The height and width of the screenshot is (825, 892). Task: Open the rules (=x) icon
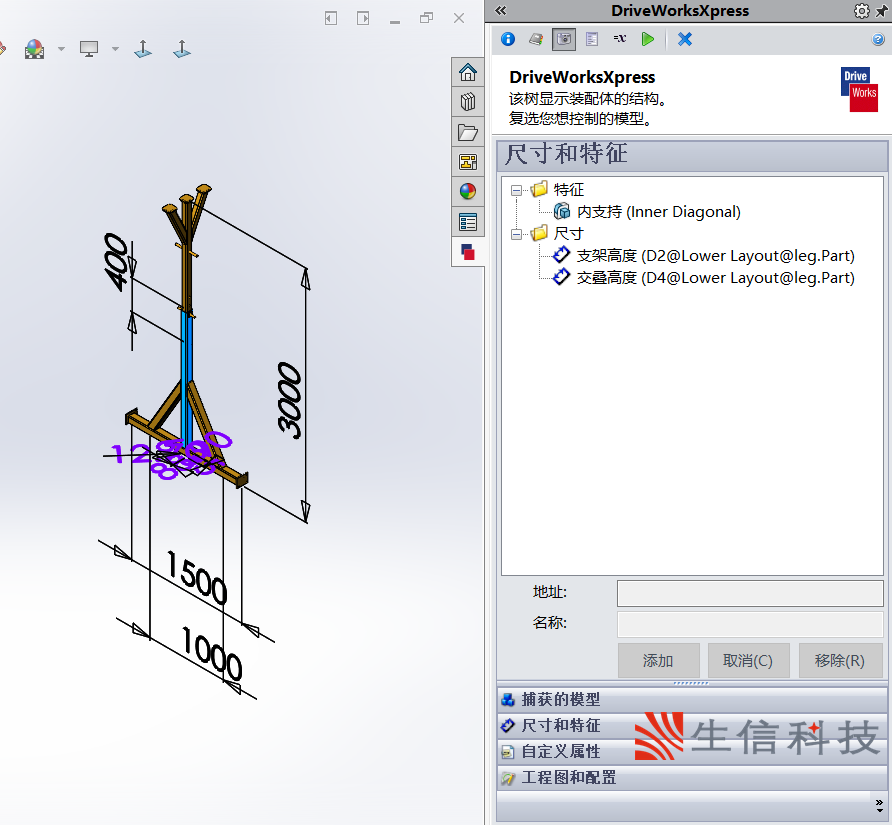620,39
